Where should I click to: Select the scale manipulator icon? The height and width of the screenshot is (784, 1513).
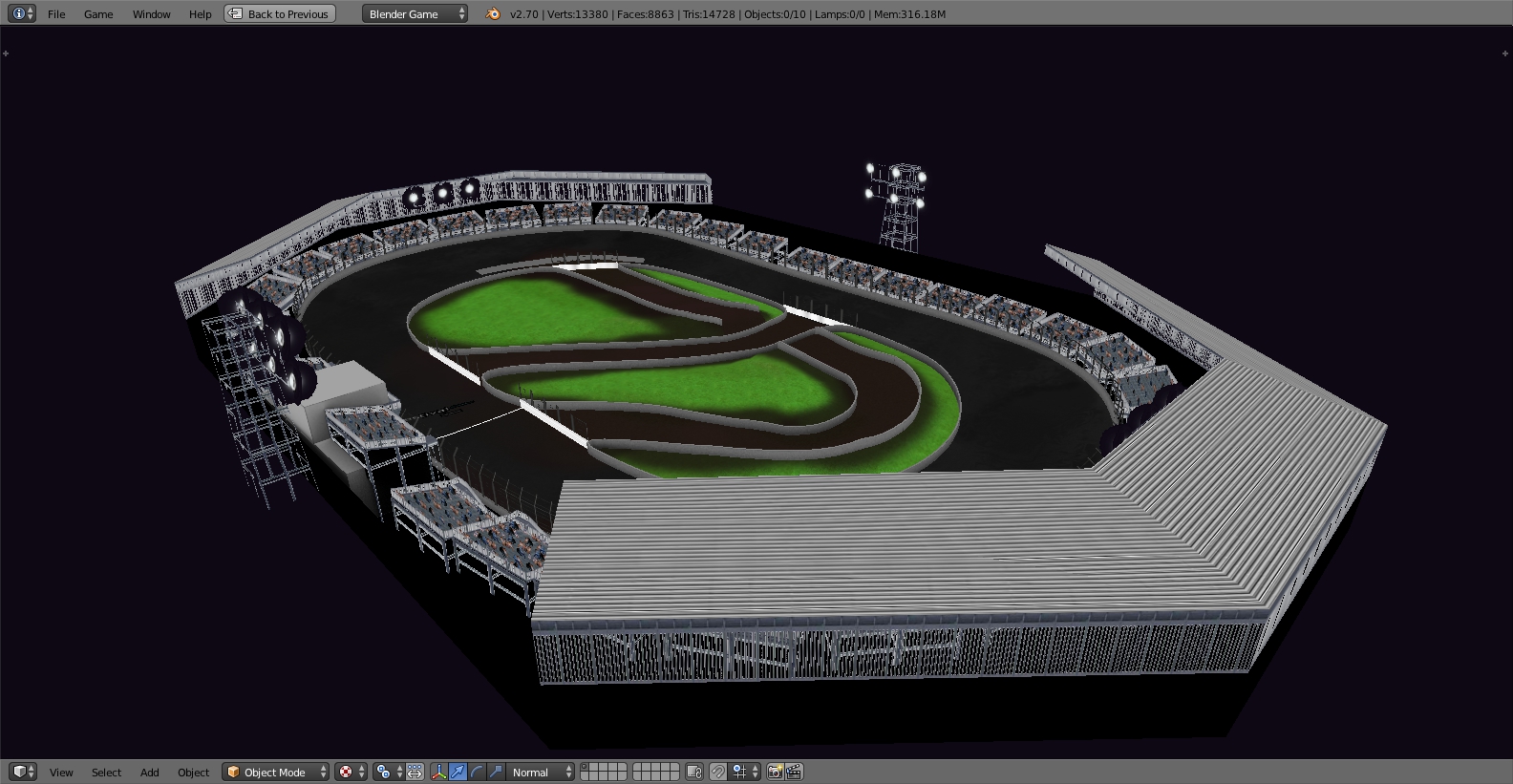click(x=495, y=772)
